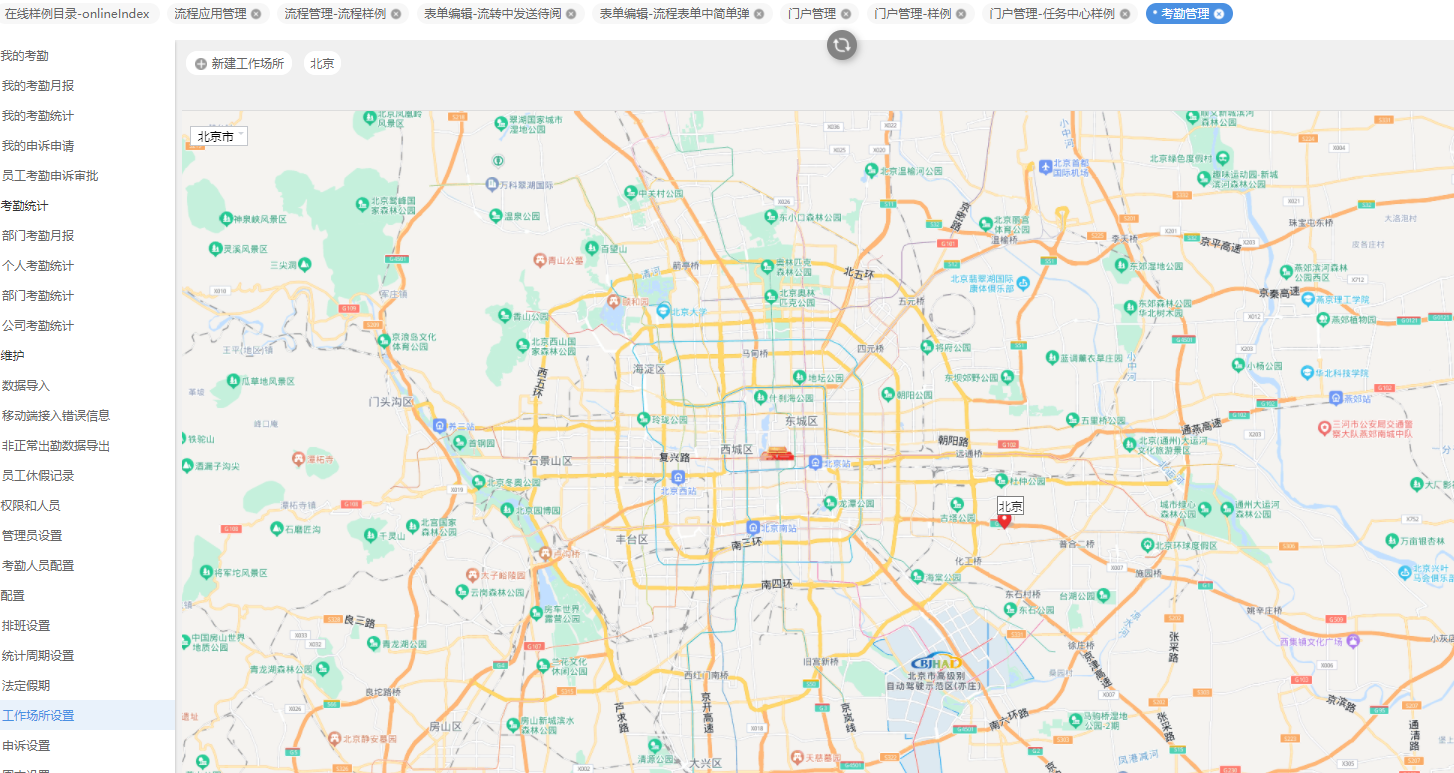Select the 北京首都国际机场 airplane icon on the map
The image size is (1454, 773).
(x=1045, y=165)
